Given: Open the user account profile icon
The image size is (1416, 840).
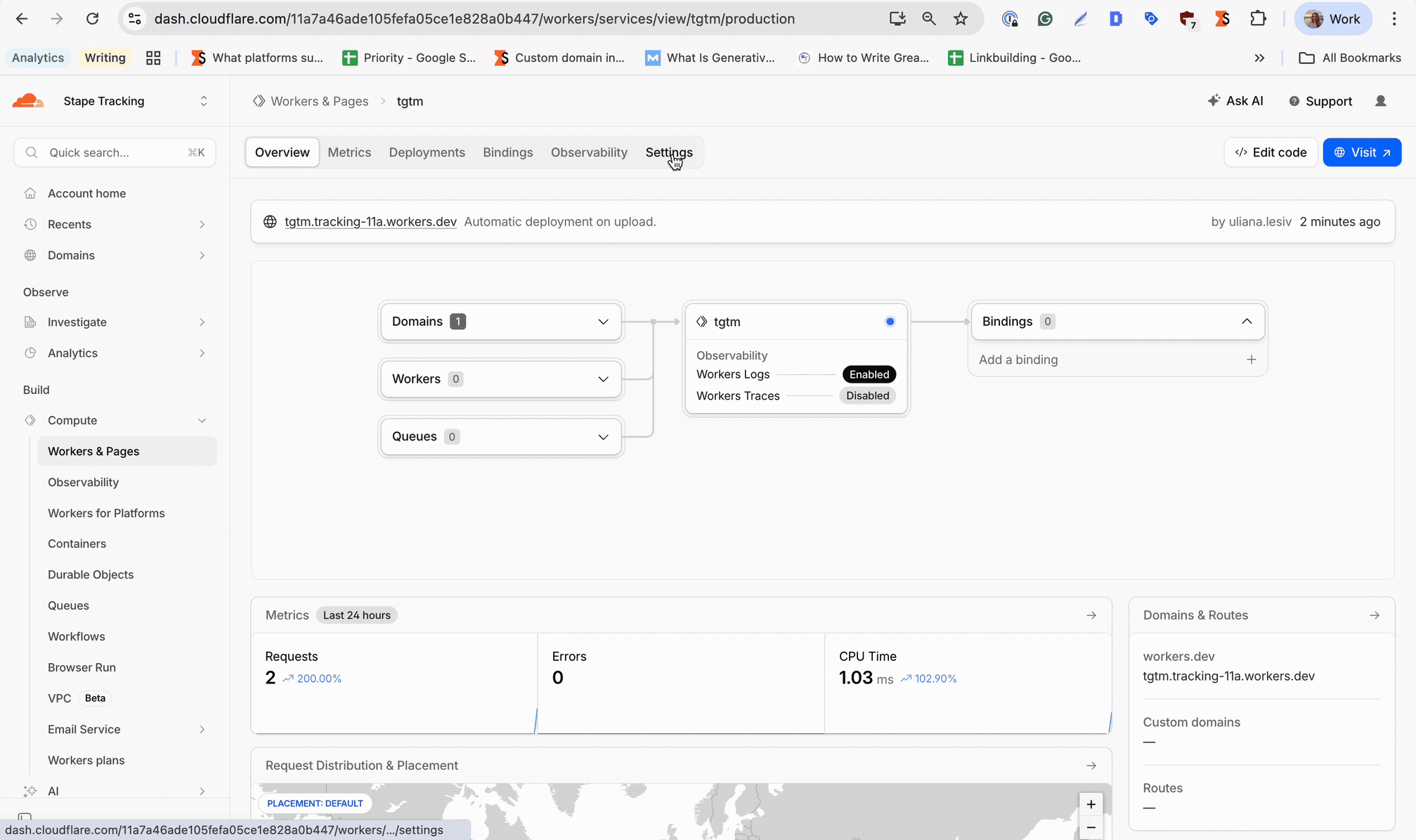Looking at the screenshot, I should (x=1381, y=101).
